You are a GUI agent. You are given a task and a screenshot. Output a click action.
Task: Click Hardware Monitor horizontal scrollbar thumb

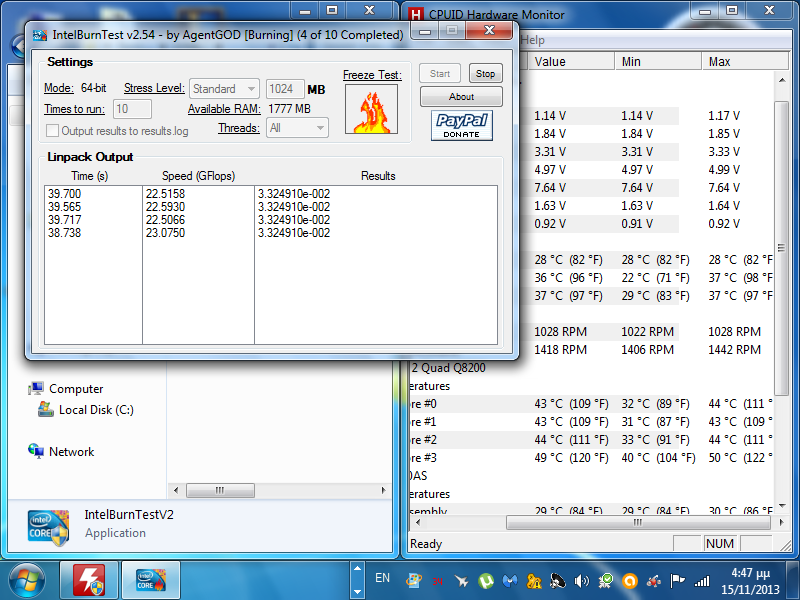(x=638, y=522)
